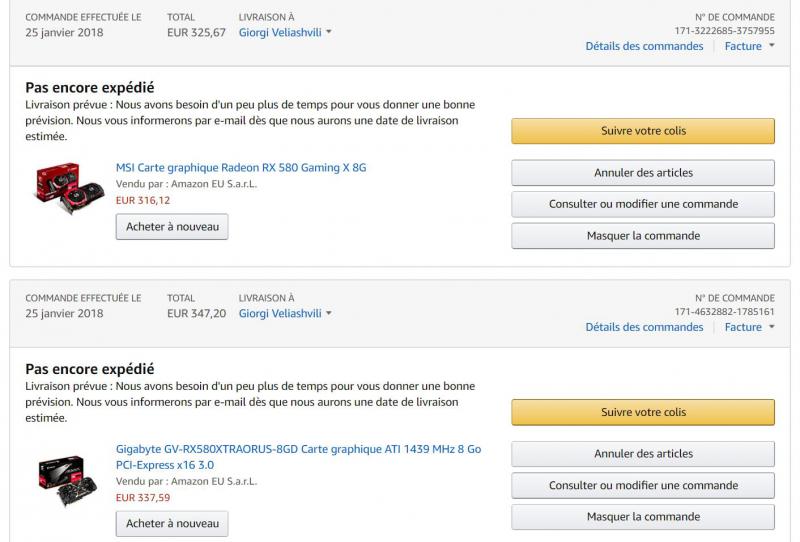Click Consulter ou modifier for second order
800x542 pixels.
click(643, 486)
